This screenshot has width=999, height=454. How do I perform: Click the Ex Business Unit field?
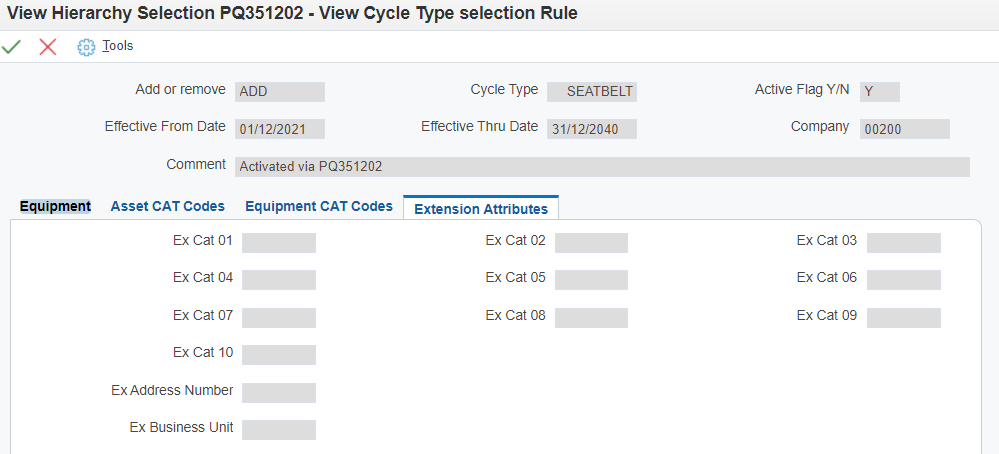(278, 429)
